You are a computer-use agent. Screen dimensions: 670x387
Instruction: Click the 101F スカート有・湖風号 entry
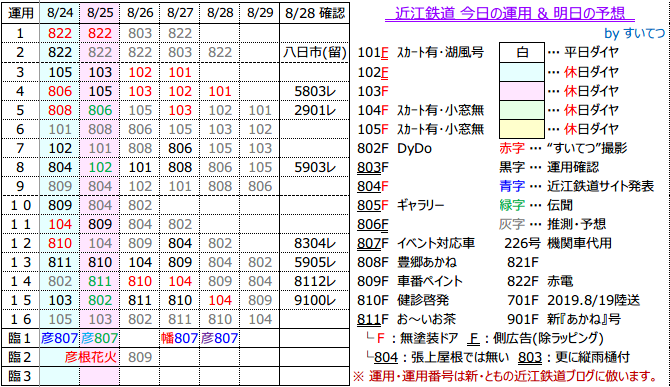pyautogui.click(x=420, y=53)
